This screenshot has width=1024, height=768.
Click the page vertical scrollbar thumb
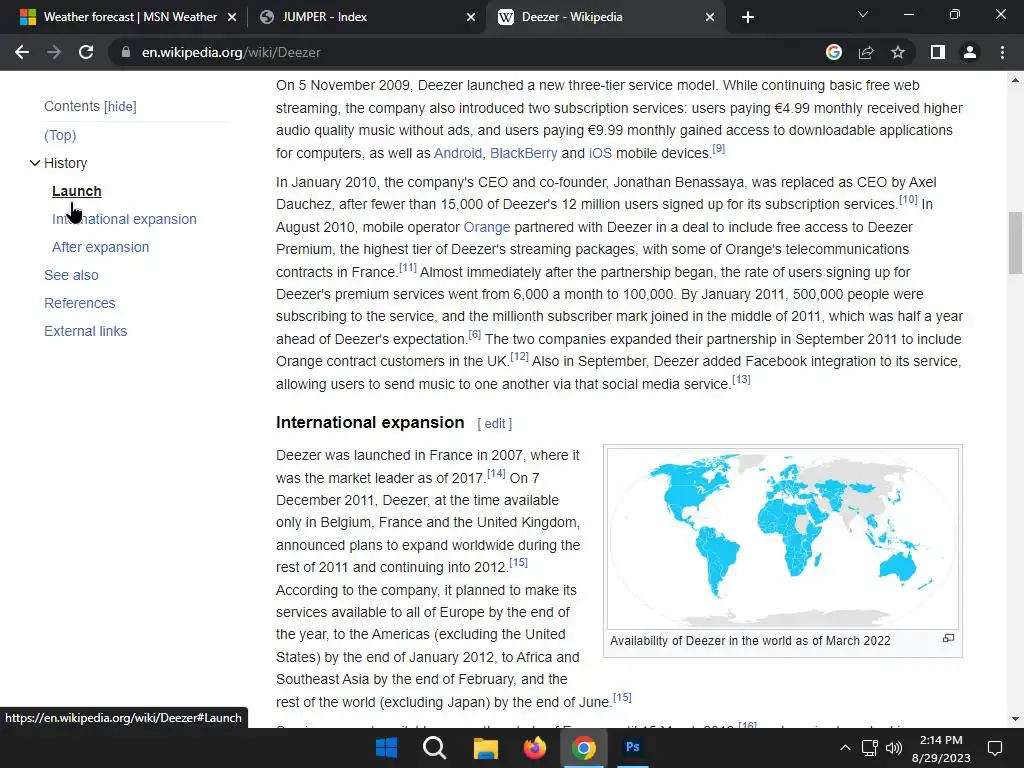(x=1016, y=243)
